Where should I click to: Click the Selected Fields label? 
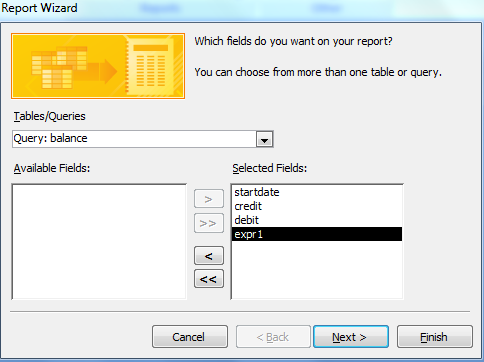270,168
